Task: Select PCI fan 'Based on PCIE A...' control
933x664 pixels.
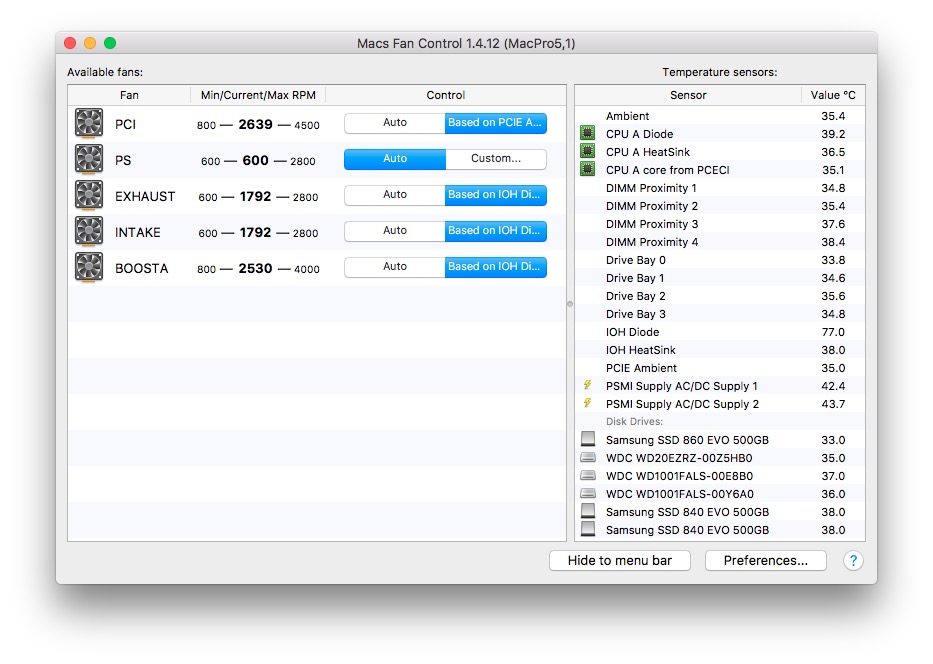Action: 496,123
